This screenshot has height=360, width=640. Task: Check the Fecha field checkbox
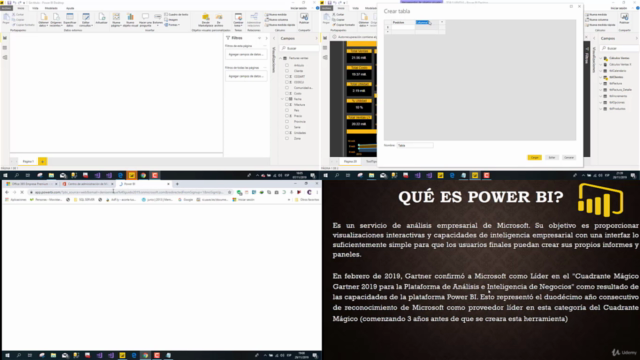coord(287,99)
